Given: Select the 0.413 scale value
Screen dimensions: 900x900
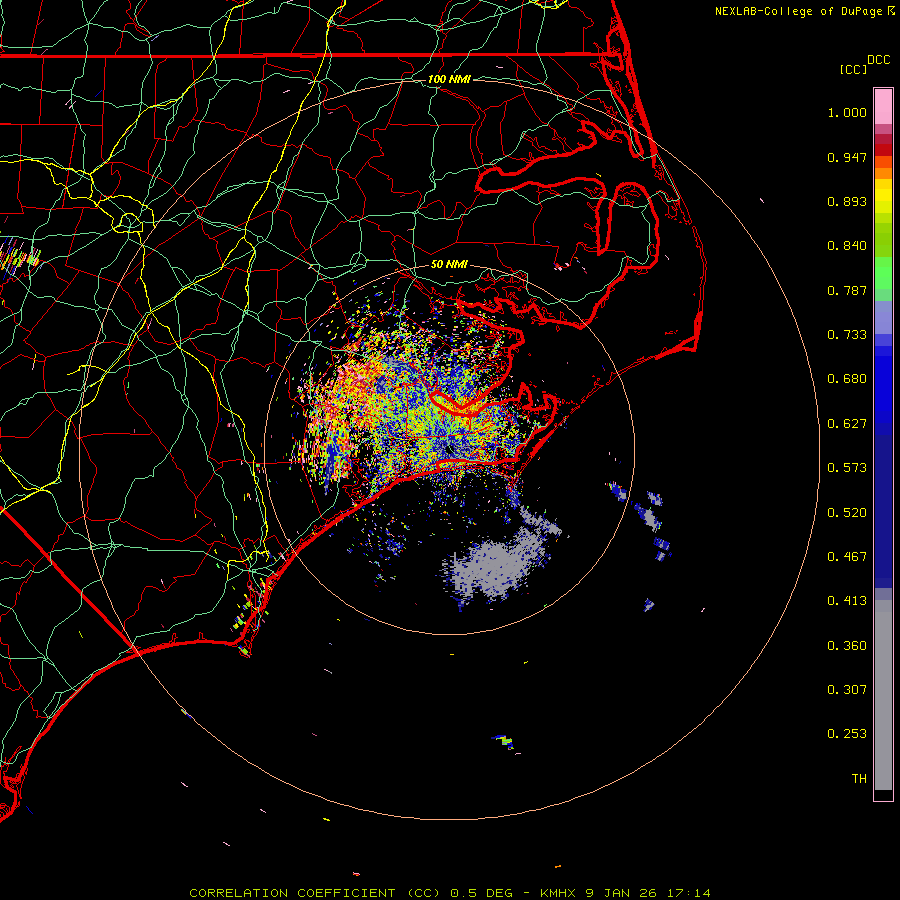Looking at the screenshot, I should coord(847,601).
